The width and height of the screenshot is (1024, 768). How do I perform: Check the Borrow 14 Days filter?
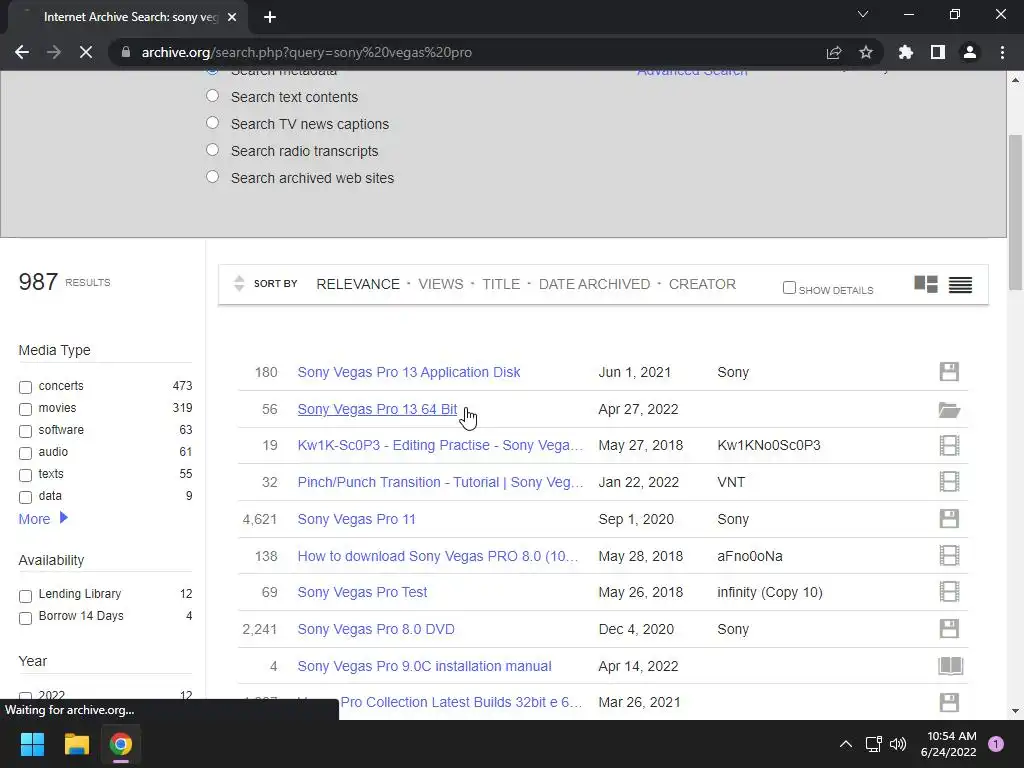(x=25, y=618)
